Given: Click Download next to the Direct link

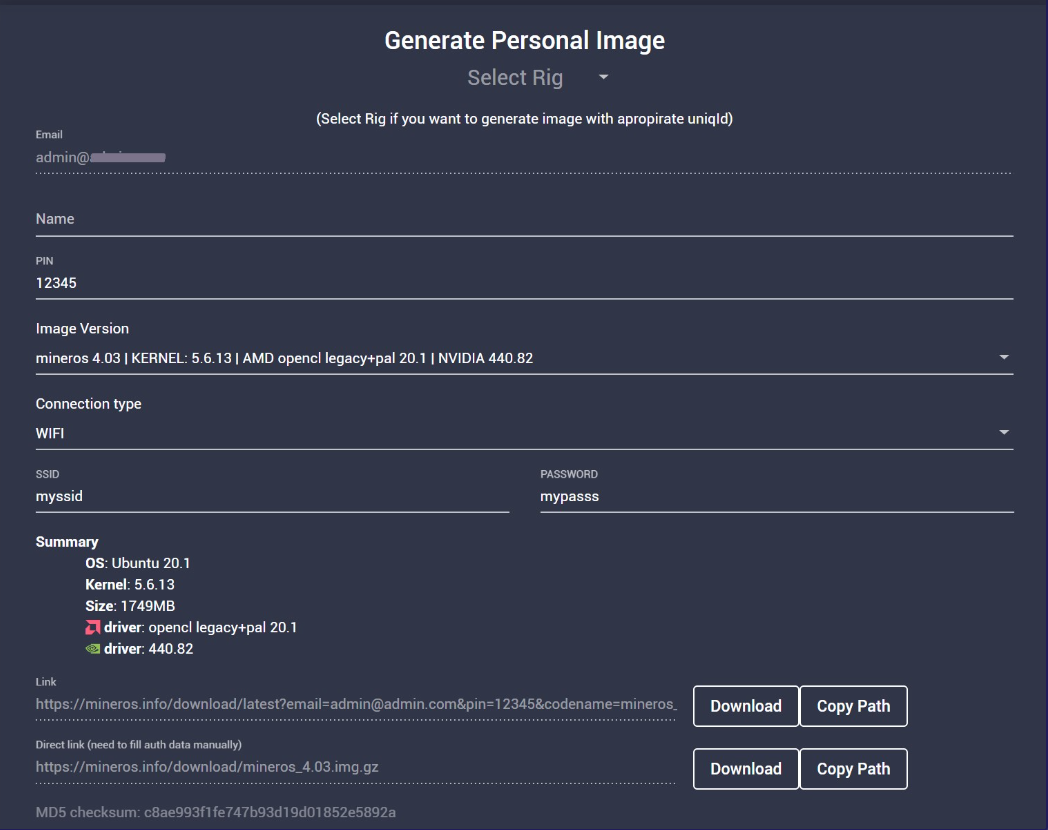Looking at the screenshot, I should coord(746,769).
